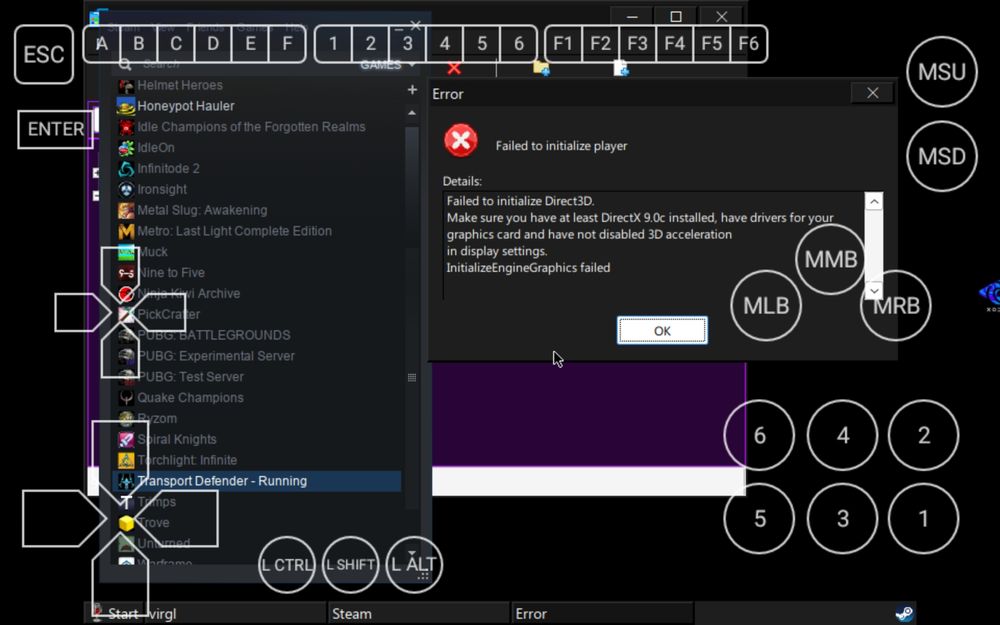Tap the B overlay key
This screenshot has height=625, width=1000.
(x=138, y=43)
